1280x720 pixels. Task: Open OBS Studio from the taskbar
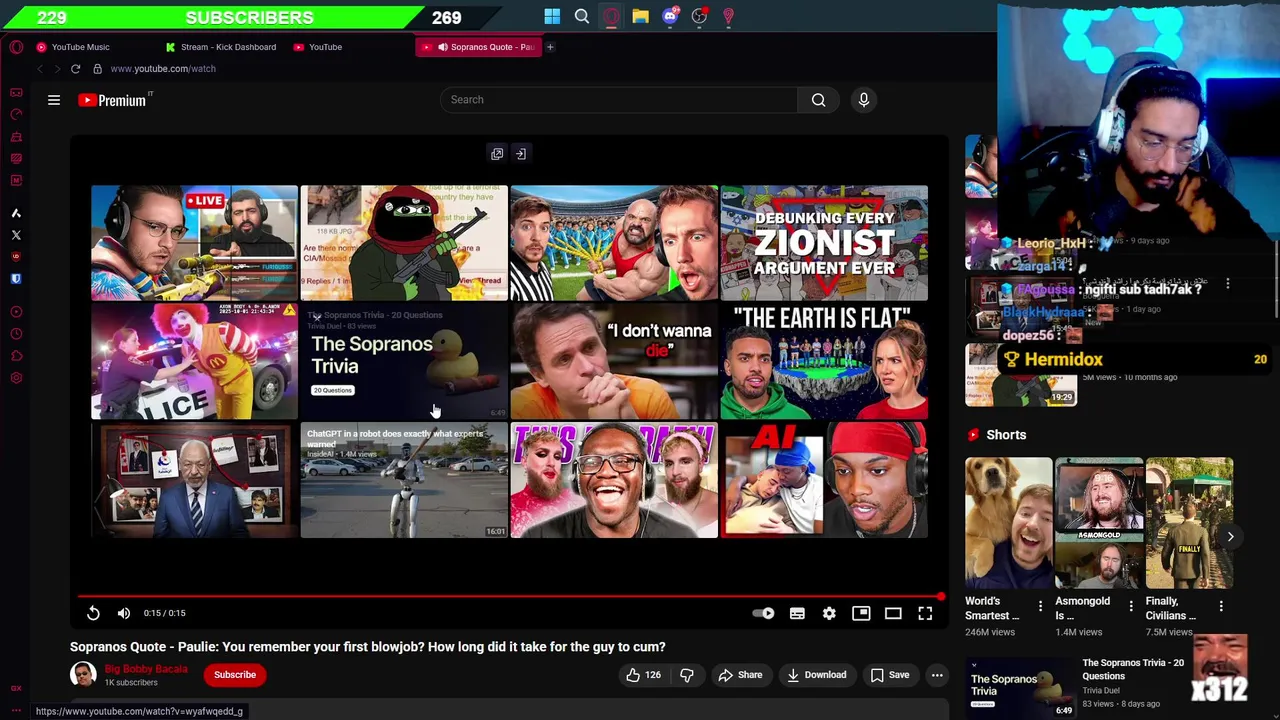(699, 17)
